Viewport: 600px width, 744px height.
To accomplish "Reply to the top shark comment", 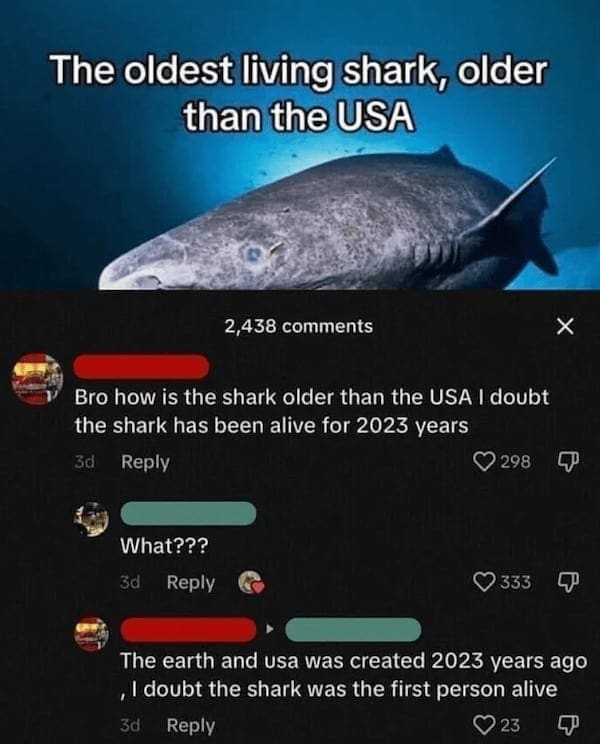I will 145,462.
